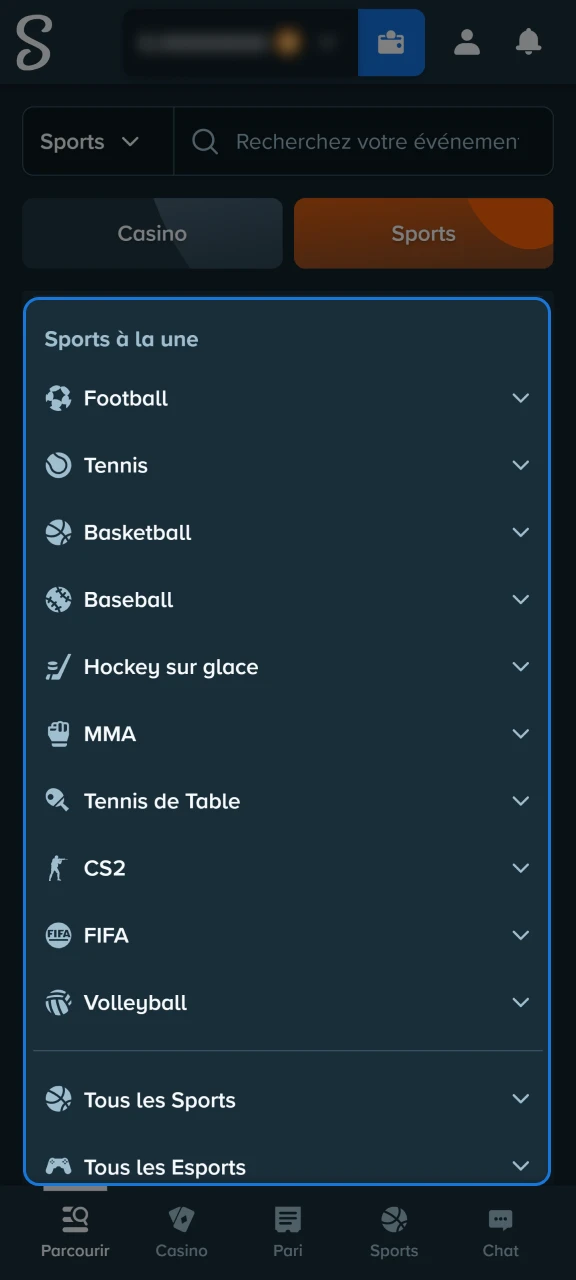Screen dimensions: 576x1280
Task: Open the Sports filter dropdown
Action: tap(97, 141)
